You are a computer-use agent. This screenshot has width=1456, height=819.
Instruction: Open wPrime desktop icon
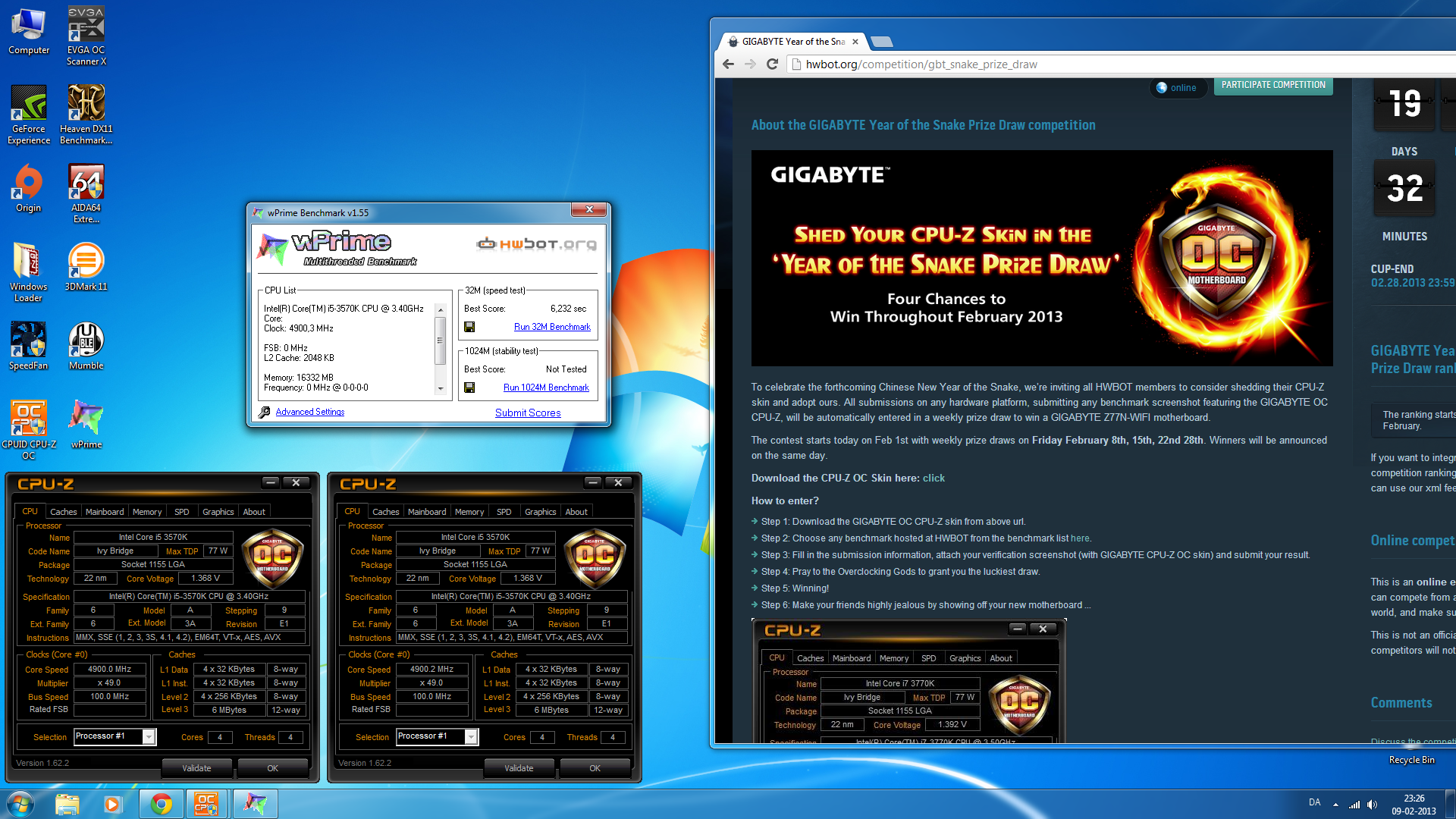click(x=86, y=425)
